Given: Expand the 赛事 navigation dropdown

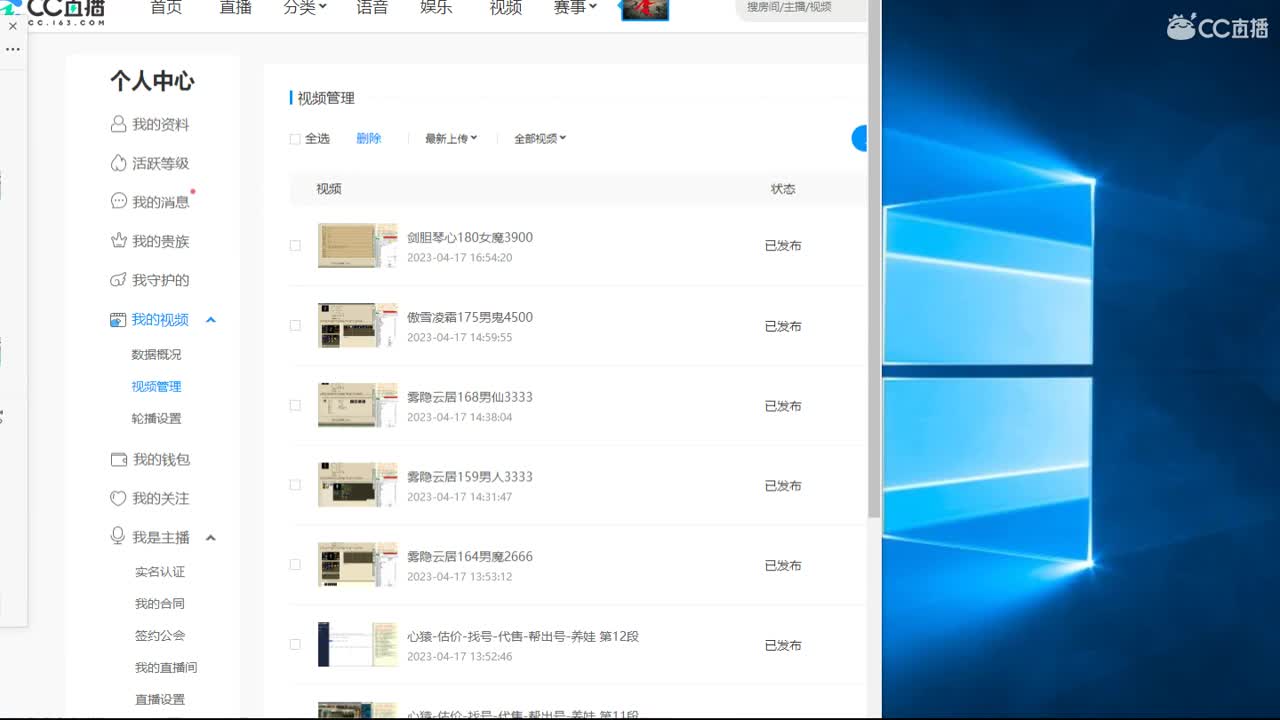Looking at the screenshot, I should (x=575, y=8).
